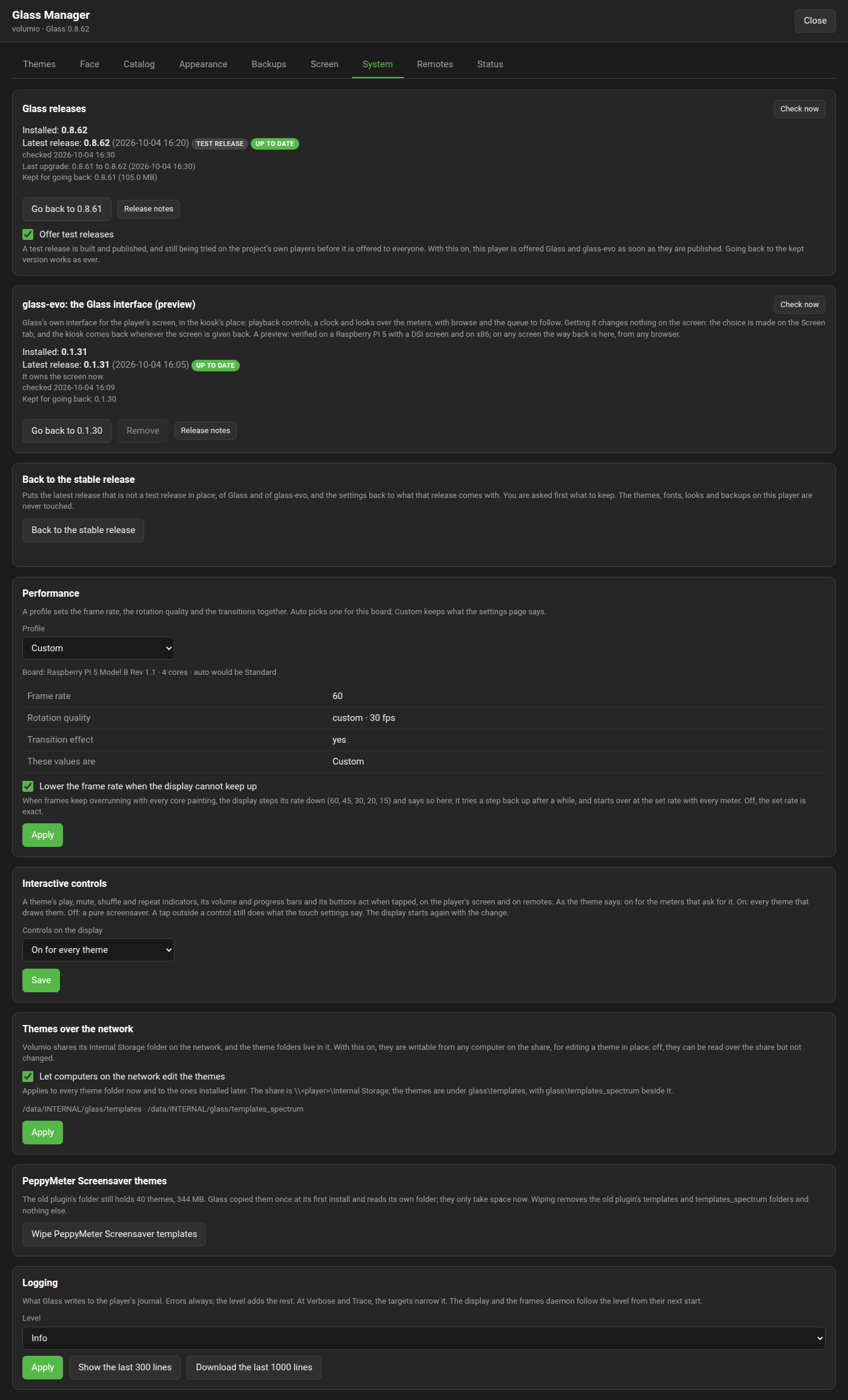Click the UP TO DATE badge for Glass 0.8.62
848x1400 pixels.
coord(275,144)
